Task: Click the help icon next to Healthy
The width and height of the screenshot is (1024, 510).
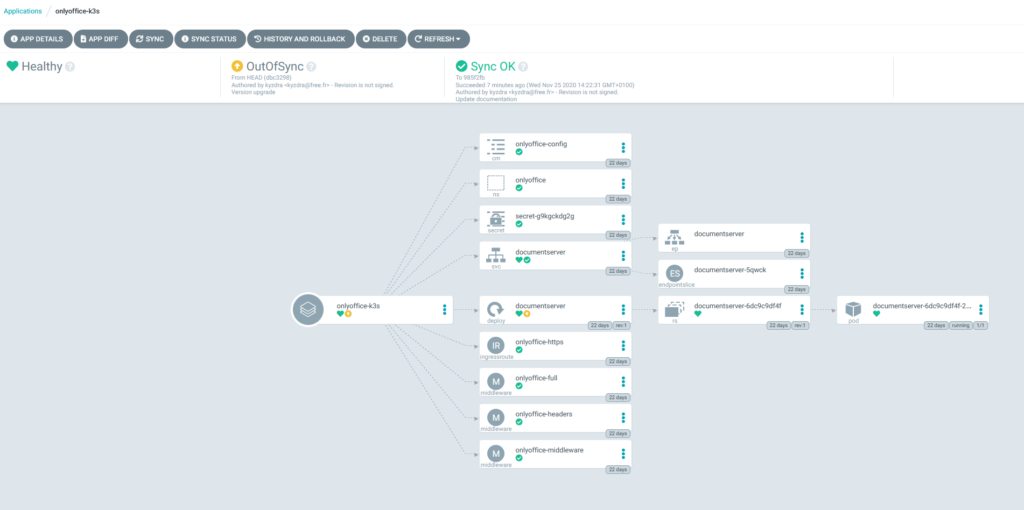Action: (70, 67)
